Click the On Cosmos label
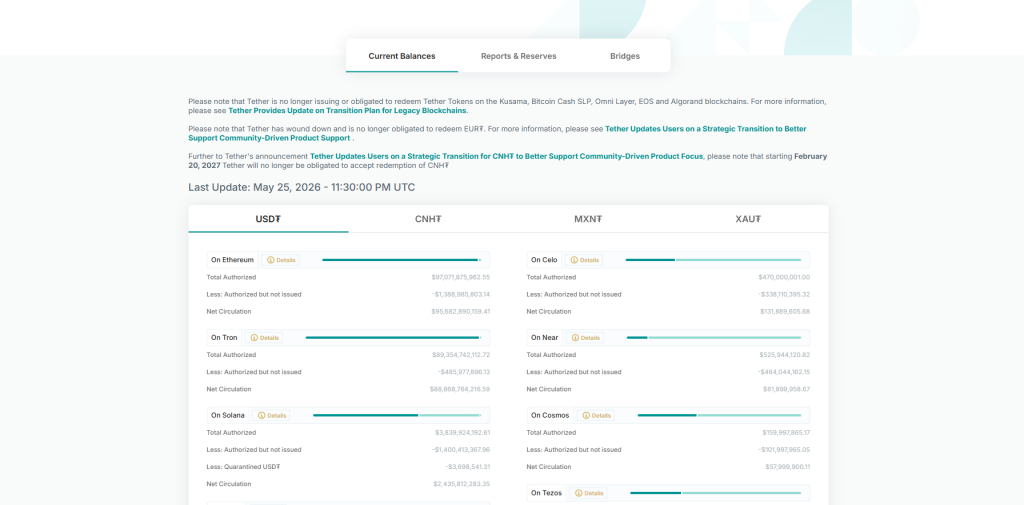Image resolution: width=1024 pixels, height=505 pixels. (x=550, y=415)
